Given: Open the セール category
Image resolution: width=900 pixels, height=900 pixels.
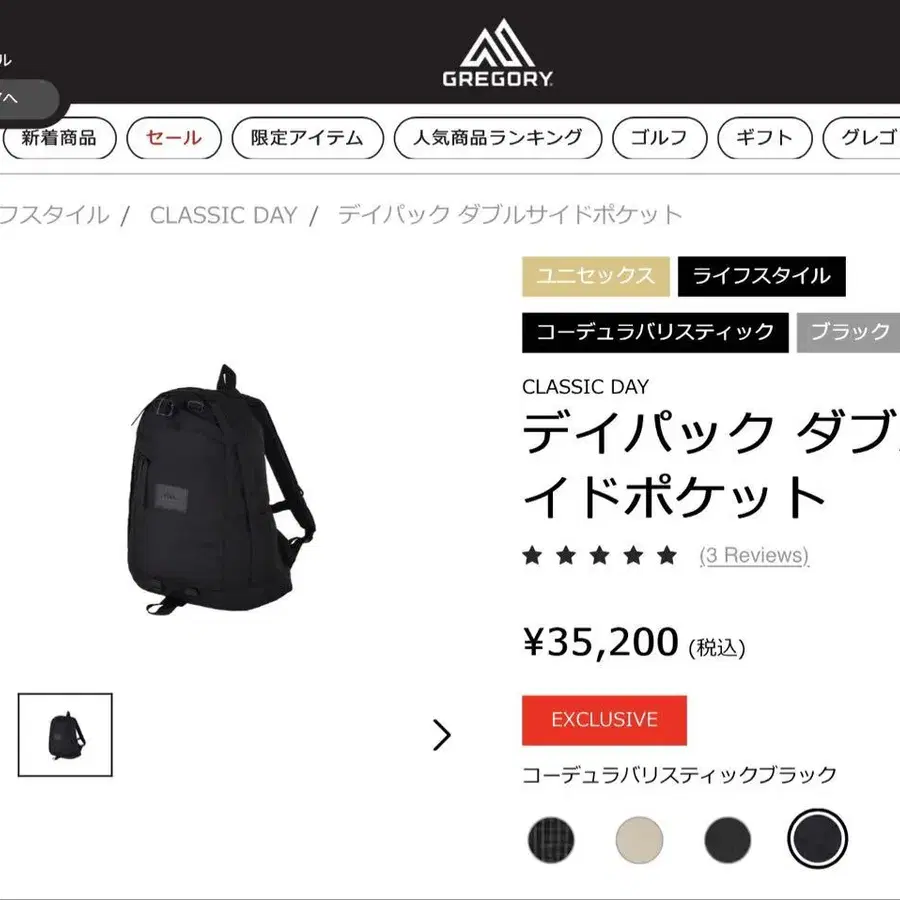Looking at the screenshot, I should 174,138.
